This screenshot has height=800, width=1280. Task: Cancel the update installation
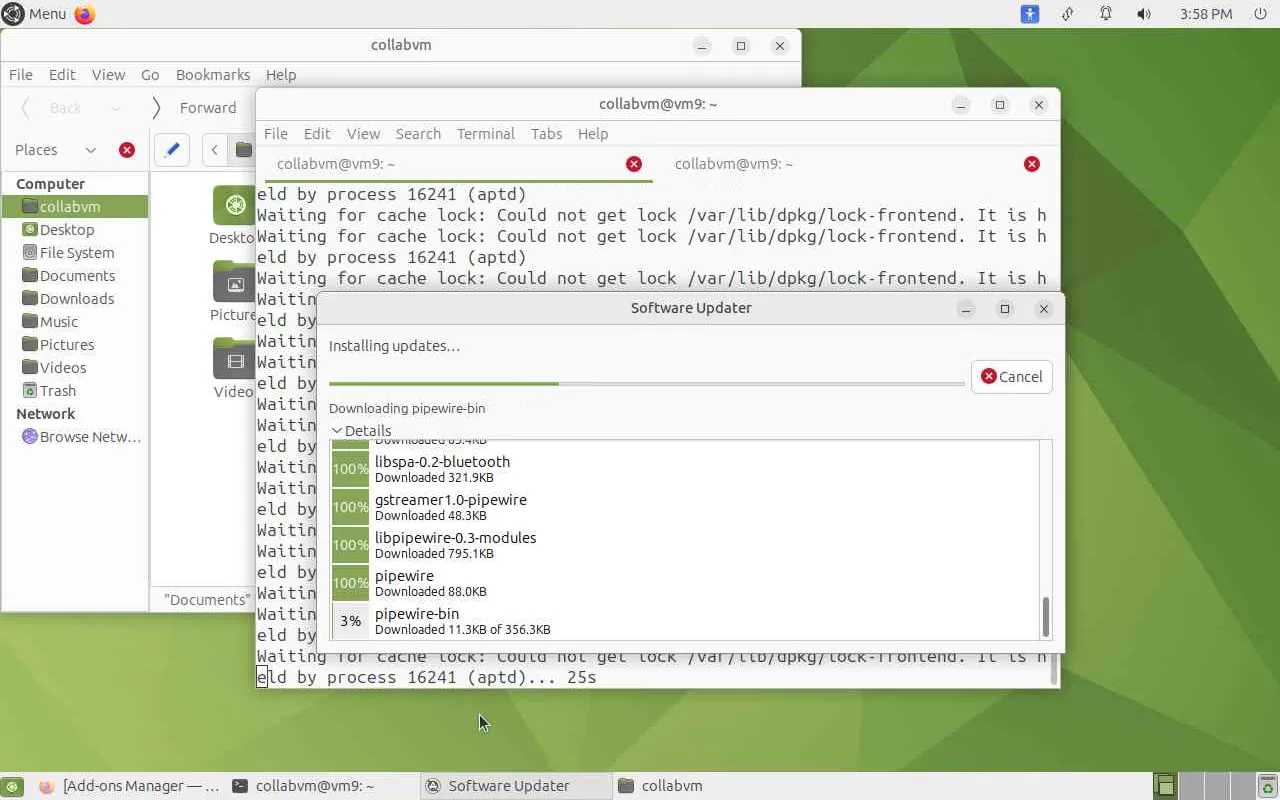[x=1012, y=377]
